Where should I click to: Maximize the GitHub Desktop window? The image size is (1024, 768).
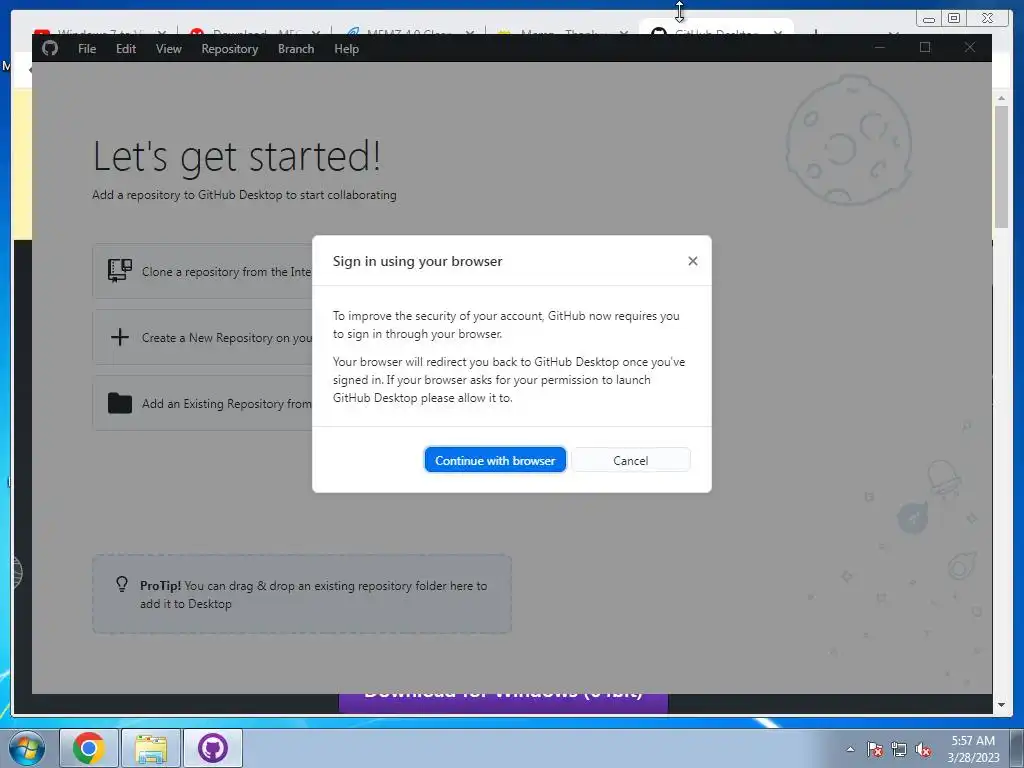tap(925, 47)
